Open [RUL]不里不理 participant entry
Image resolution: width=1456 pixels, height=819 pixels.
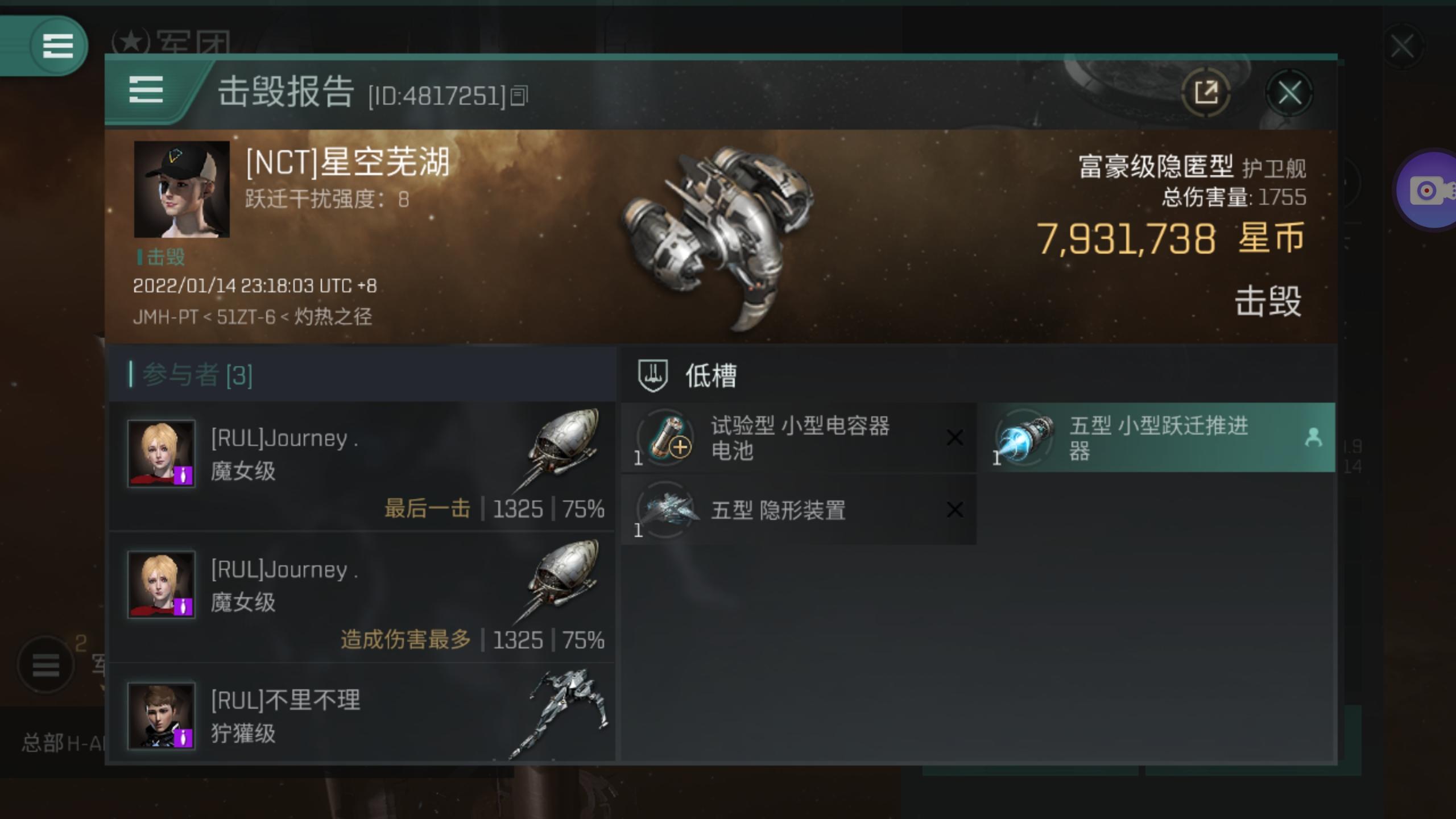(x=363, y=714)
